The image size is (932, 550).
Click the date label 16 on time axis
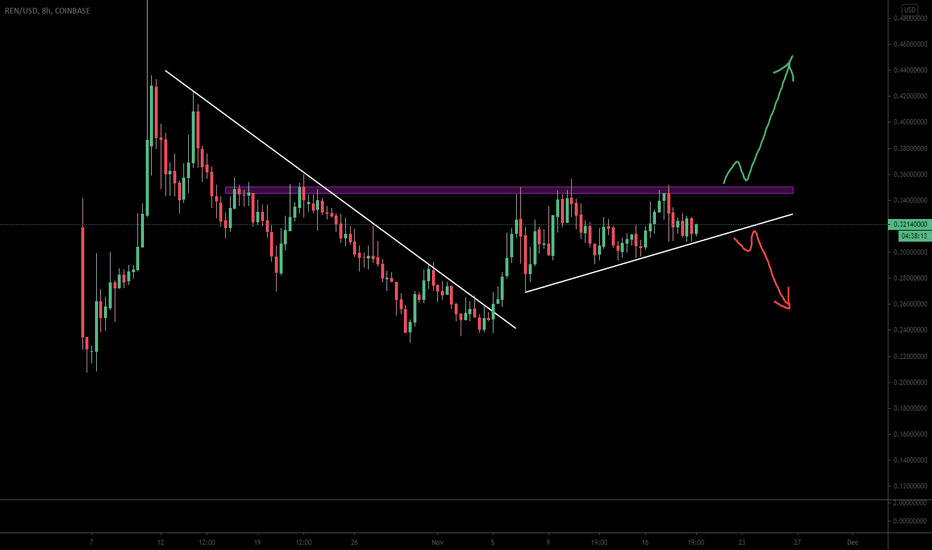645,542
